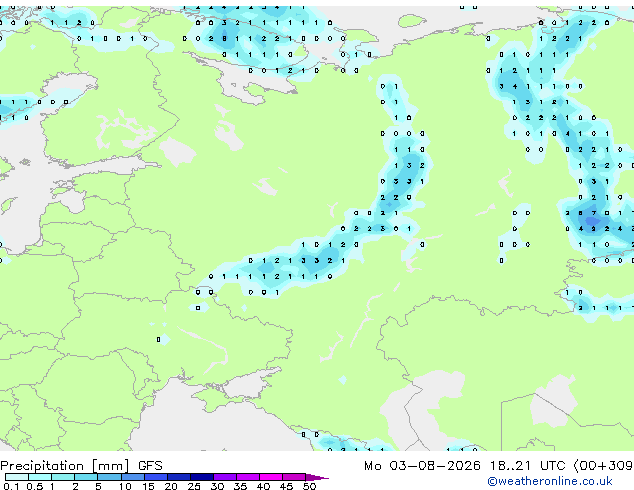Screen dimensions: 634x490
Task: Click the 25 to 30 mm navy swatch
Action: point(202,477)
